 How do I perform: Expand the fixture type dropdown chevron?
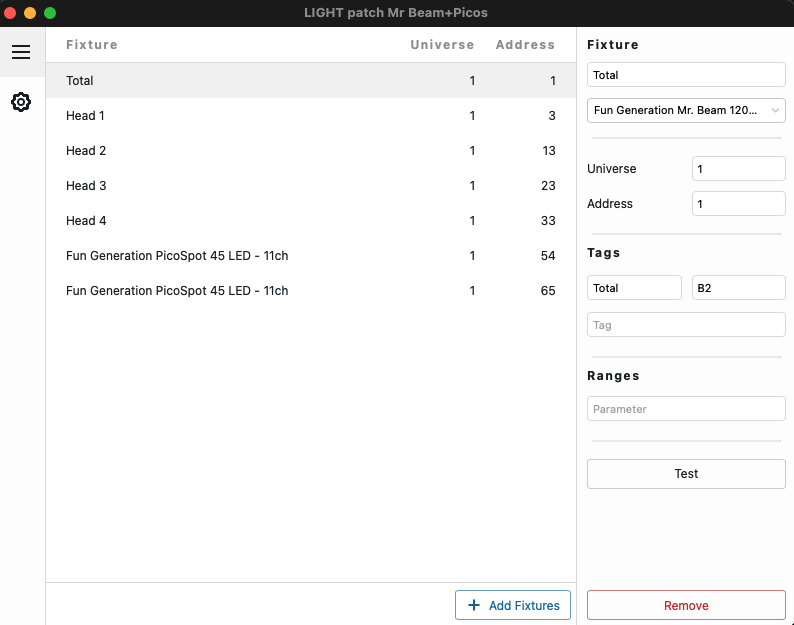[x=775, y=110]
